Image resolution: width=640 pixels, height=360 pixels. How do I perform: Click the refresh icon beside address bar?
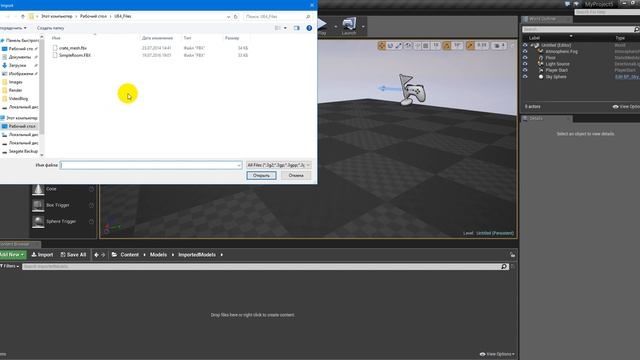pyautogui.click(x=236, y=16)
